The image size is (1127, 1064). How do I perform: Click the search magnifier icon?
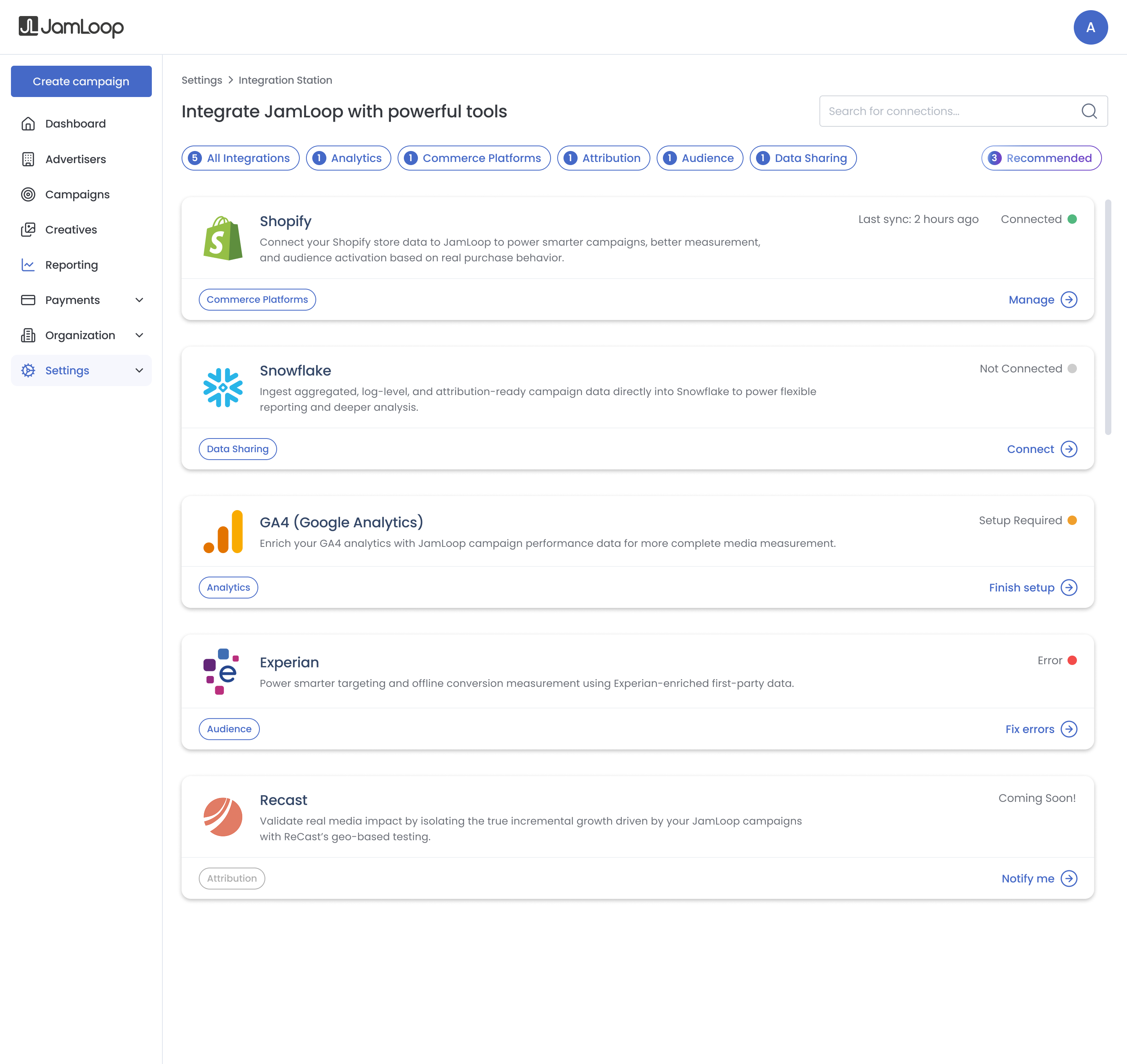pyautogui.click(x=1088, y=111)
